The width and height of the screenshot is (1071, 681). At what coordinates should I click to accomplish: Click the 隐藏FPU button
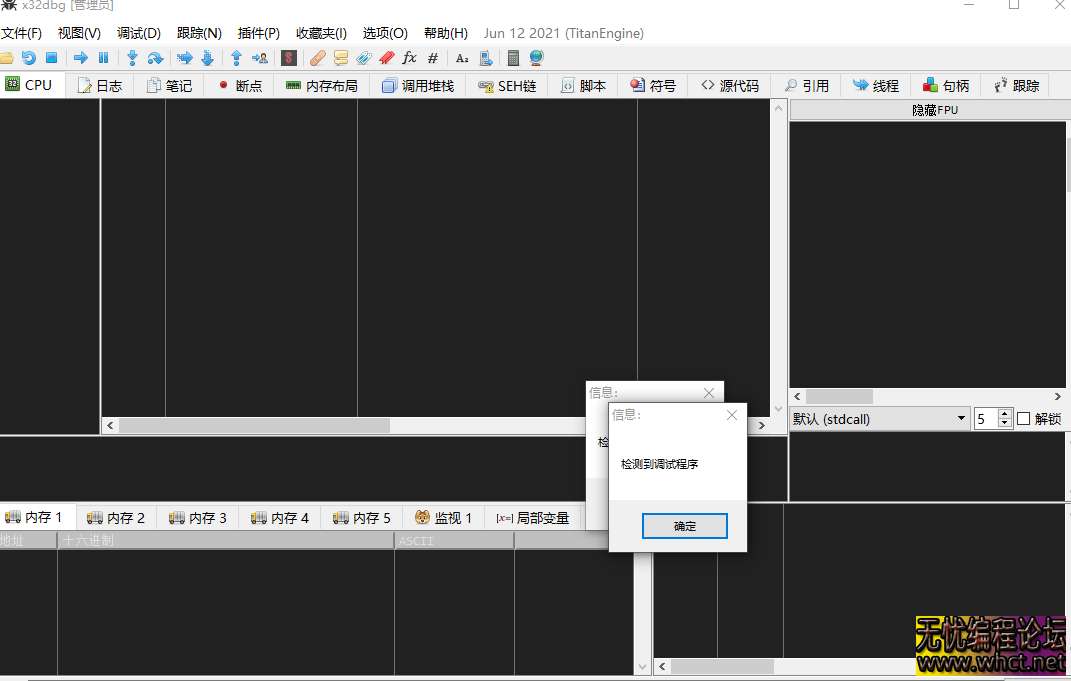click(934, 110)
